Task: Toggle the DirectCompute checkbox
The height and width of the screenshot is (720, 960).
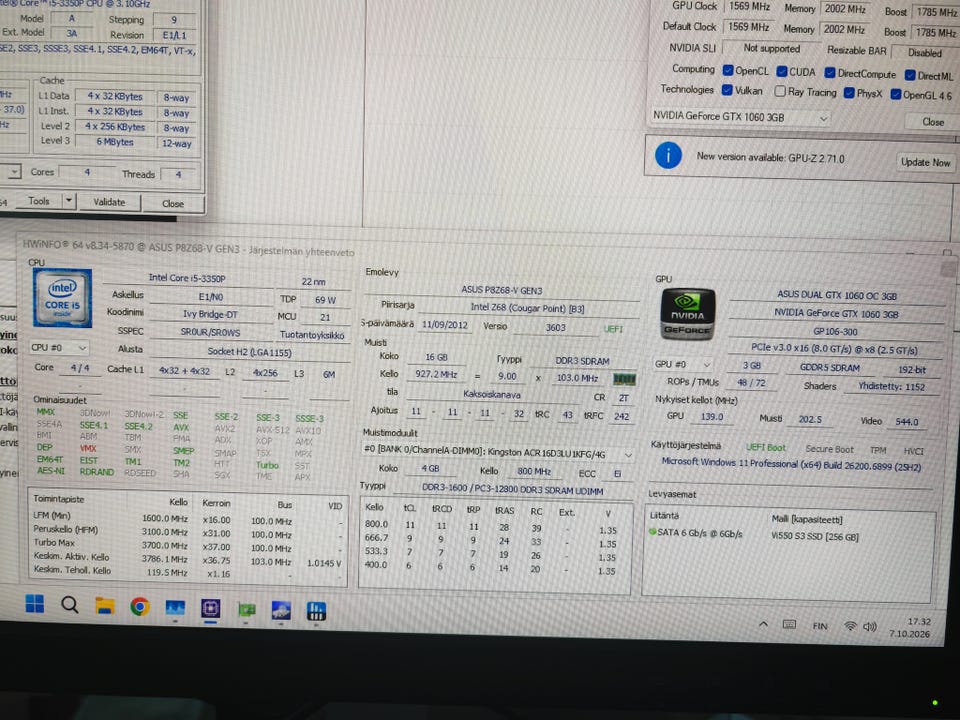Action: (x=830, y=73)
